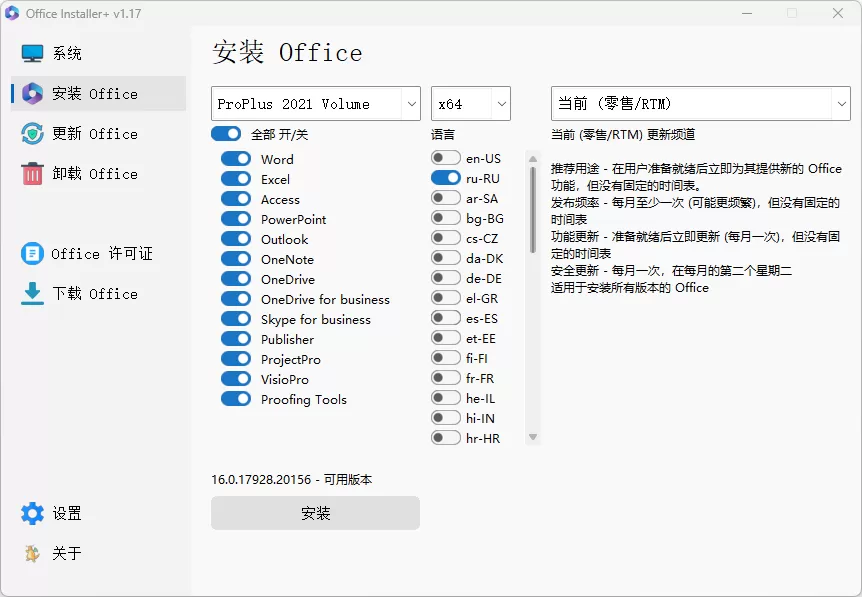
Task: Click the Office Installer+ title bar logo
Action: coord(14,13)
